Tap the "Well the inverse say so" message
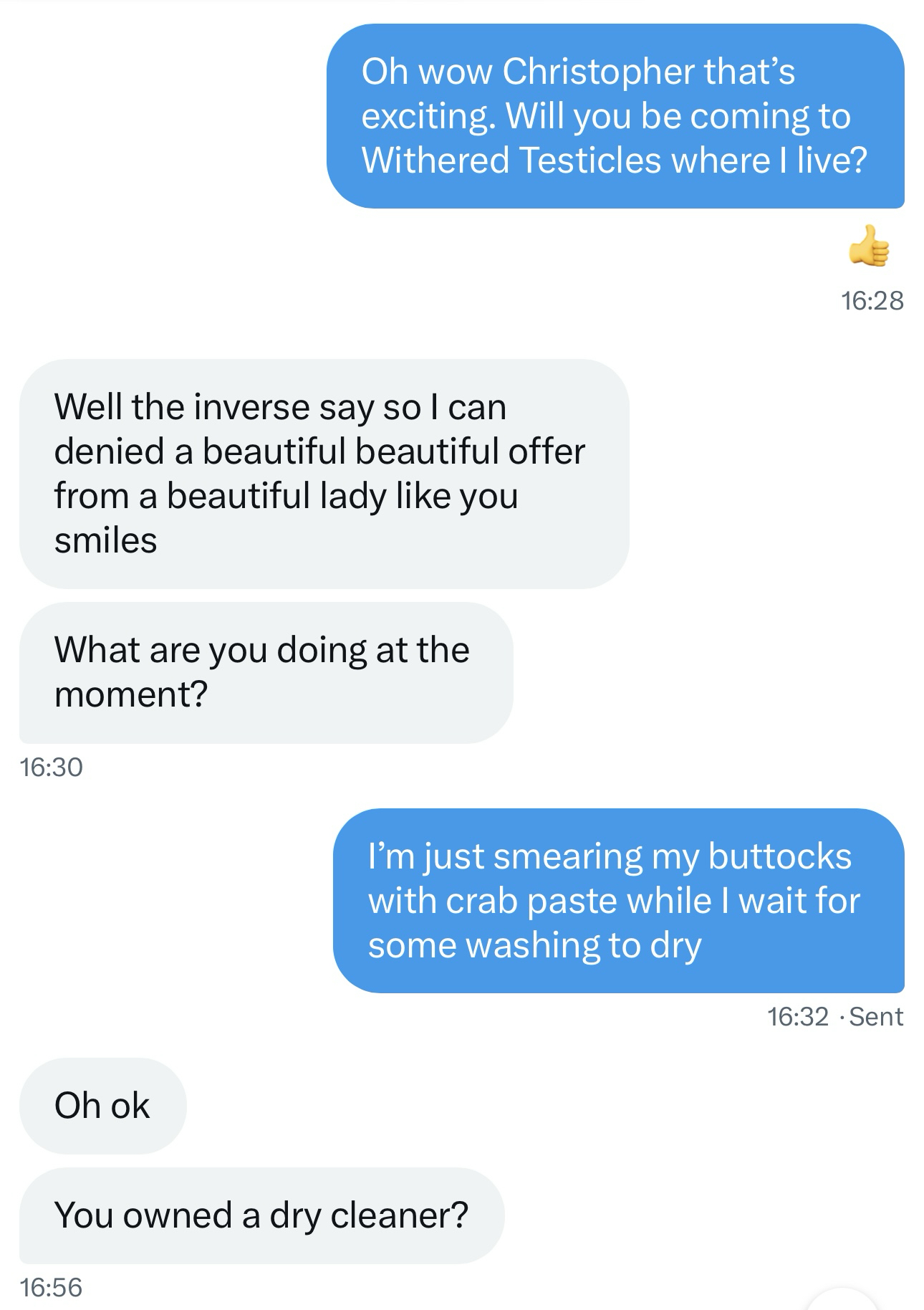Screen dimensions: 924x1310 coord(324,474)
